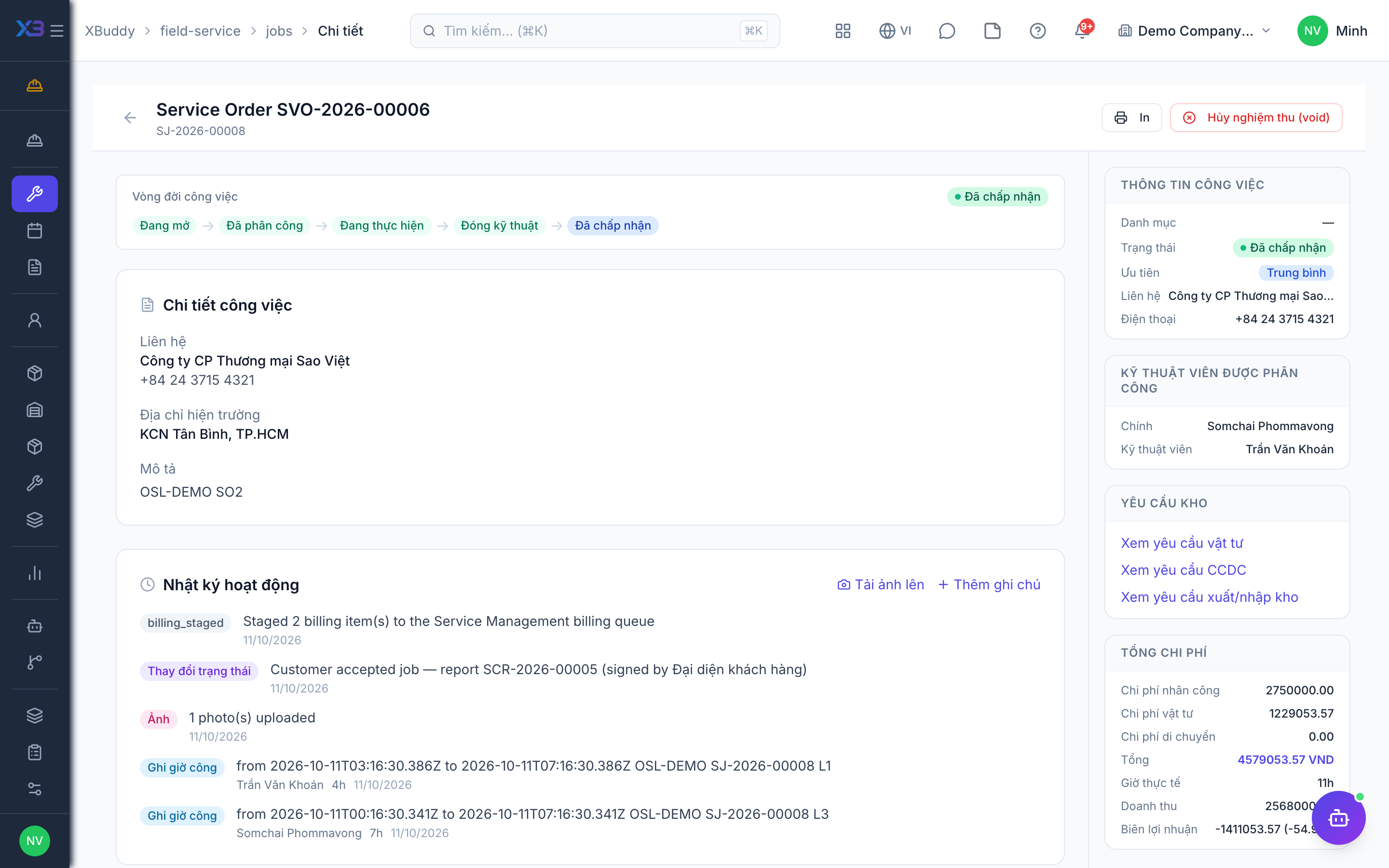Viewport: 1389px width, 868px height.
Task: Expand the Demo Company selector
Action: [1194, 30]
